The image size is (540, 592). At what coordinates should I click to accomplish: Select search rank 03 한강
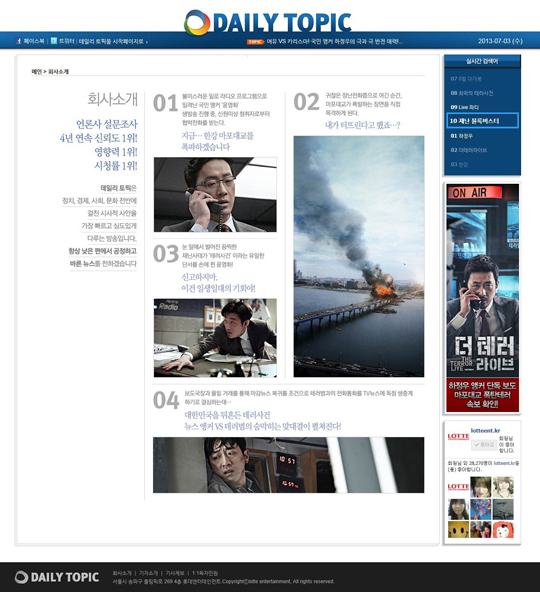coord(459,164)
